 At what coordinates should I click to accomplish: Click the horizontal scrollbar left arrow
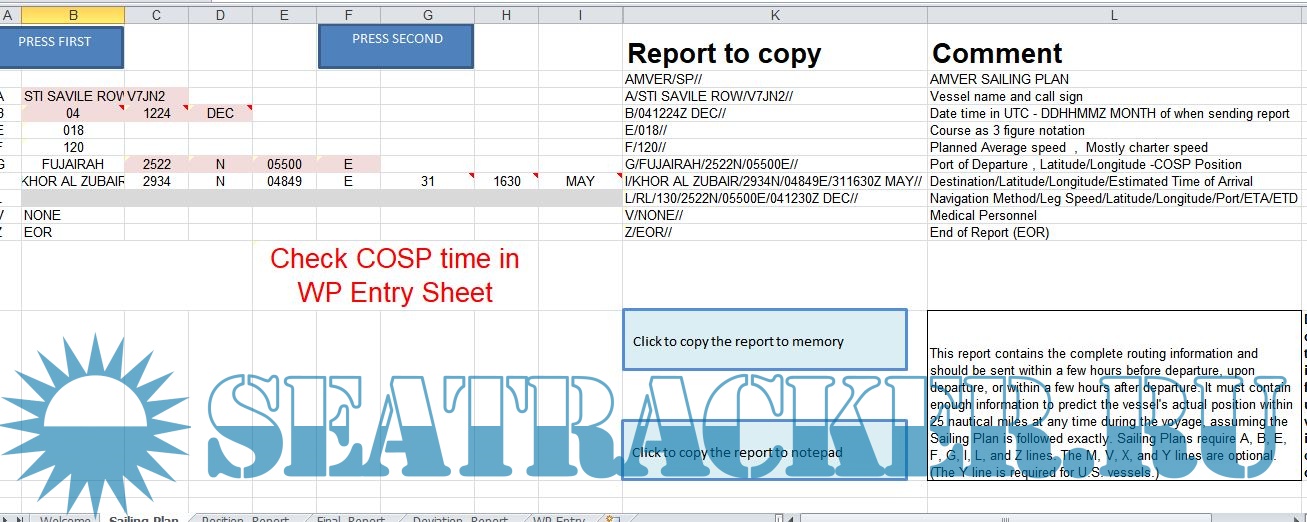click(792, 519)
